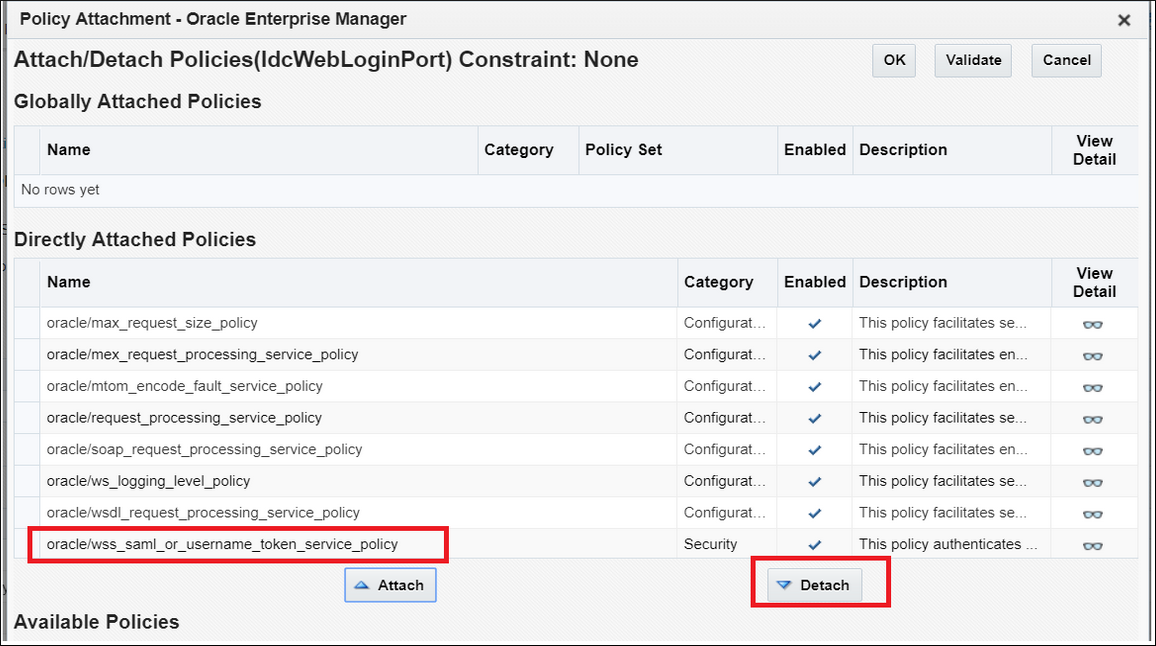Click Enabled checkmark for wss_saml_or_username_token_service_policy
The width and height of the screenshot is (1156, 646).
click(815, 545)
